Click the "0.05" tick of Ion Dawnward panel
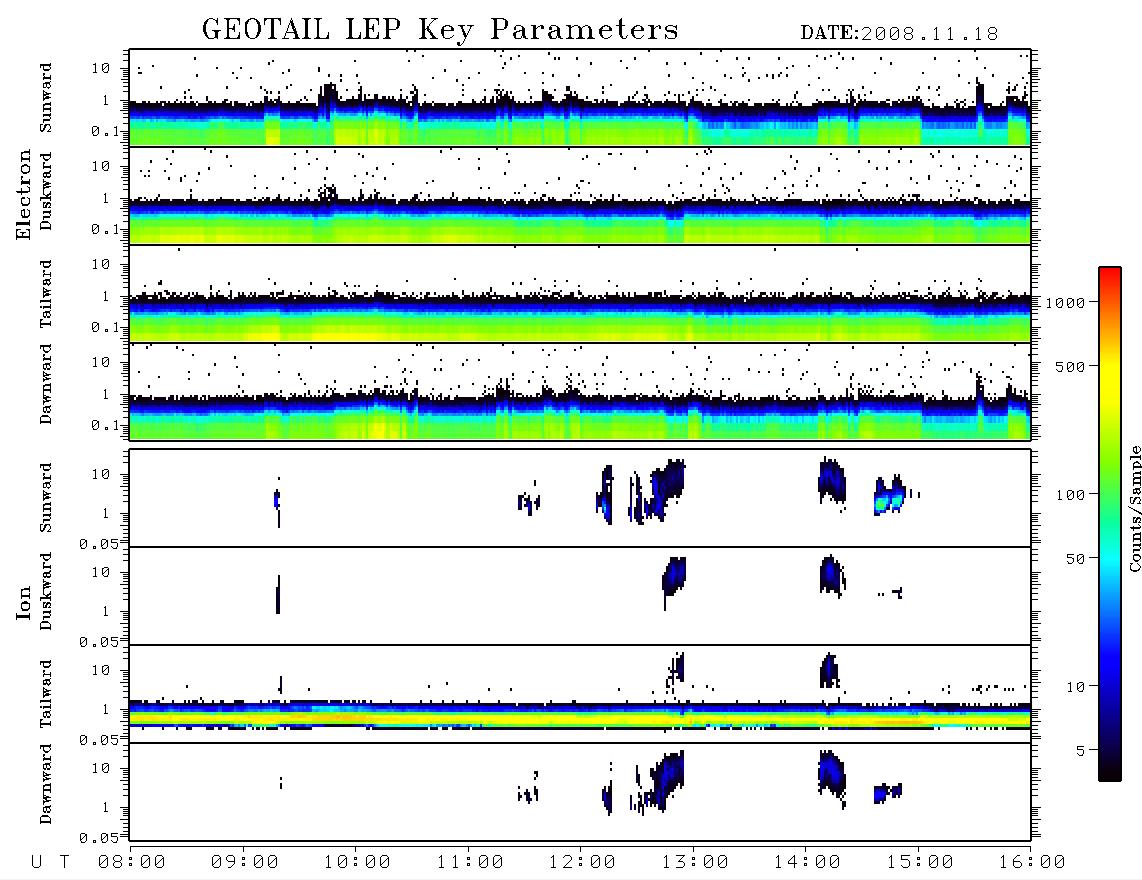Image resolution: width=1142 pixels, height=880 pixels. (x=98, y=838)
